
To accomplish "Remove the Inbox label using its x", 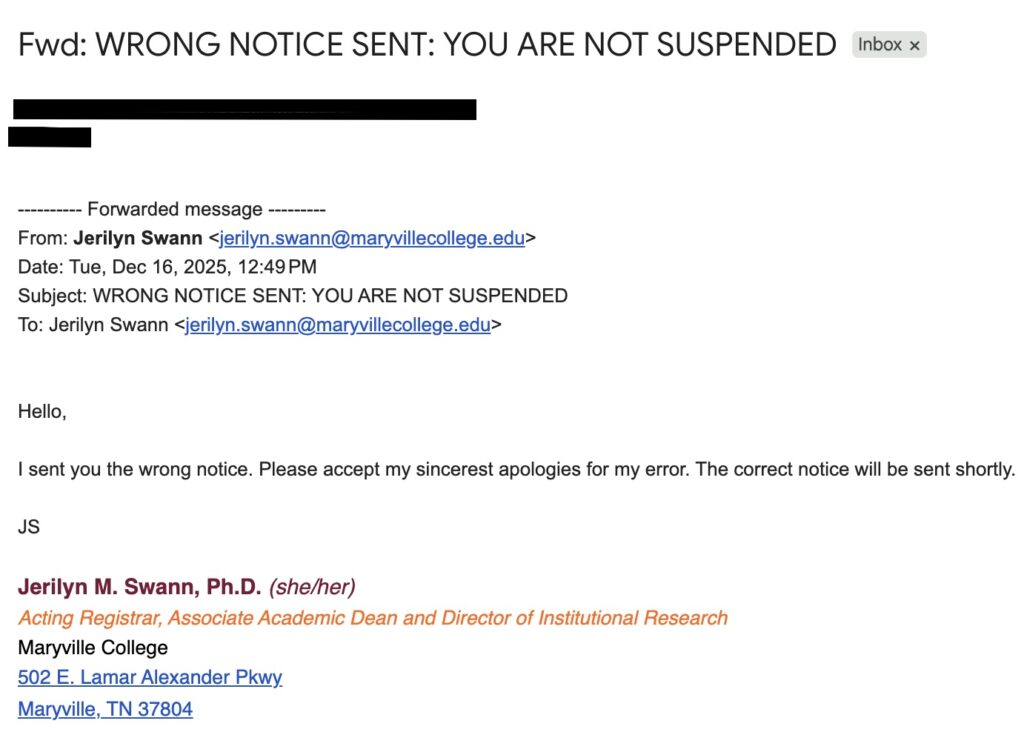I will coord(914,45).
